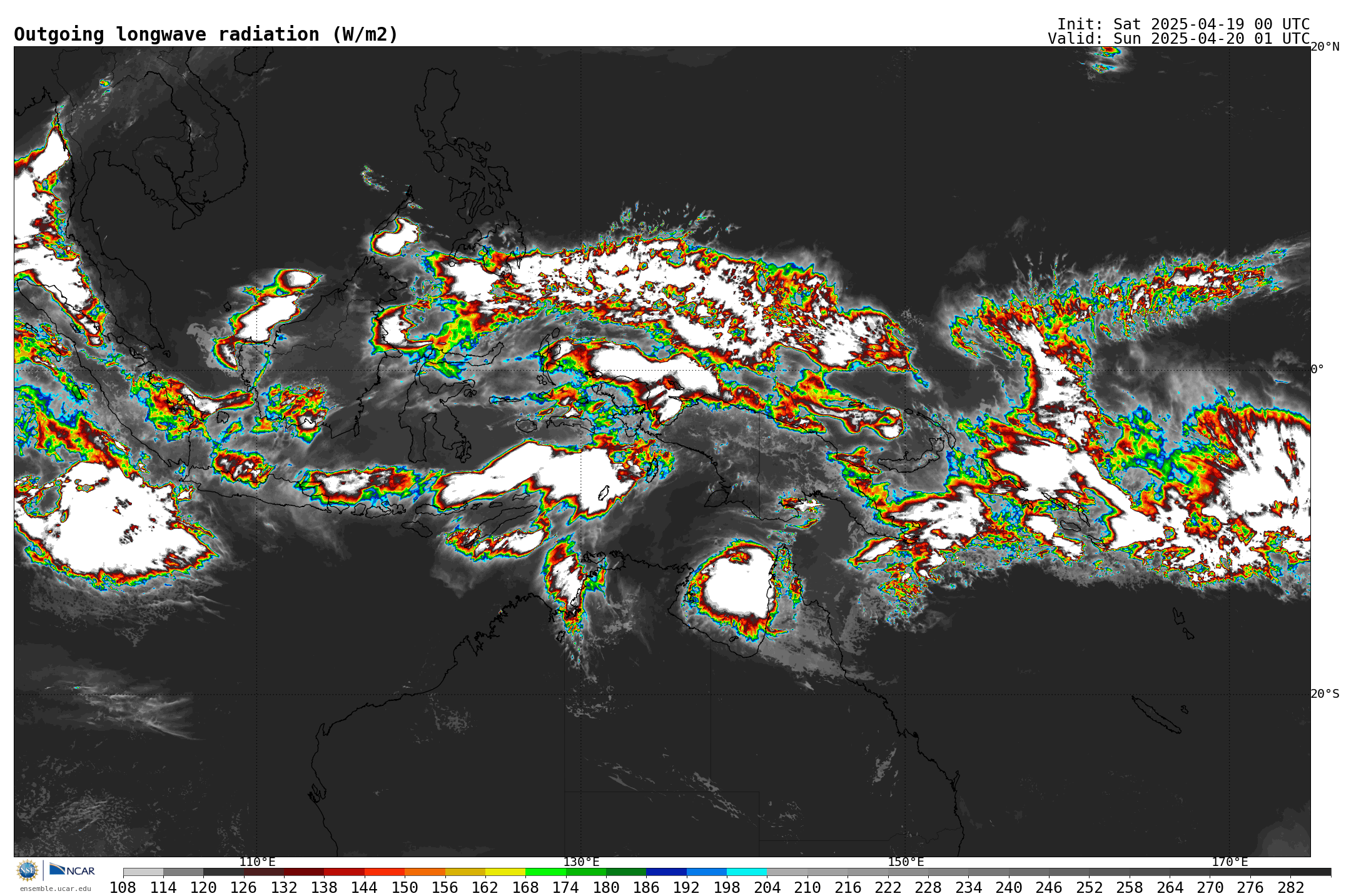Image resolution: width=1351 pixels, height=896 pixels.
Task: Open the ensemble.ucar.edu link text
Action: point(56,888)
